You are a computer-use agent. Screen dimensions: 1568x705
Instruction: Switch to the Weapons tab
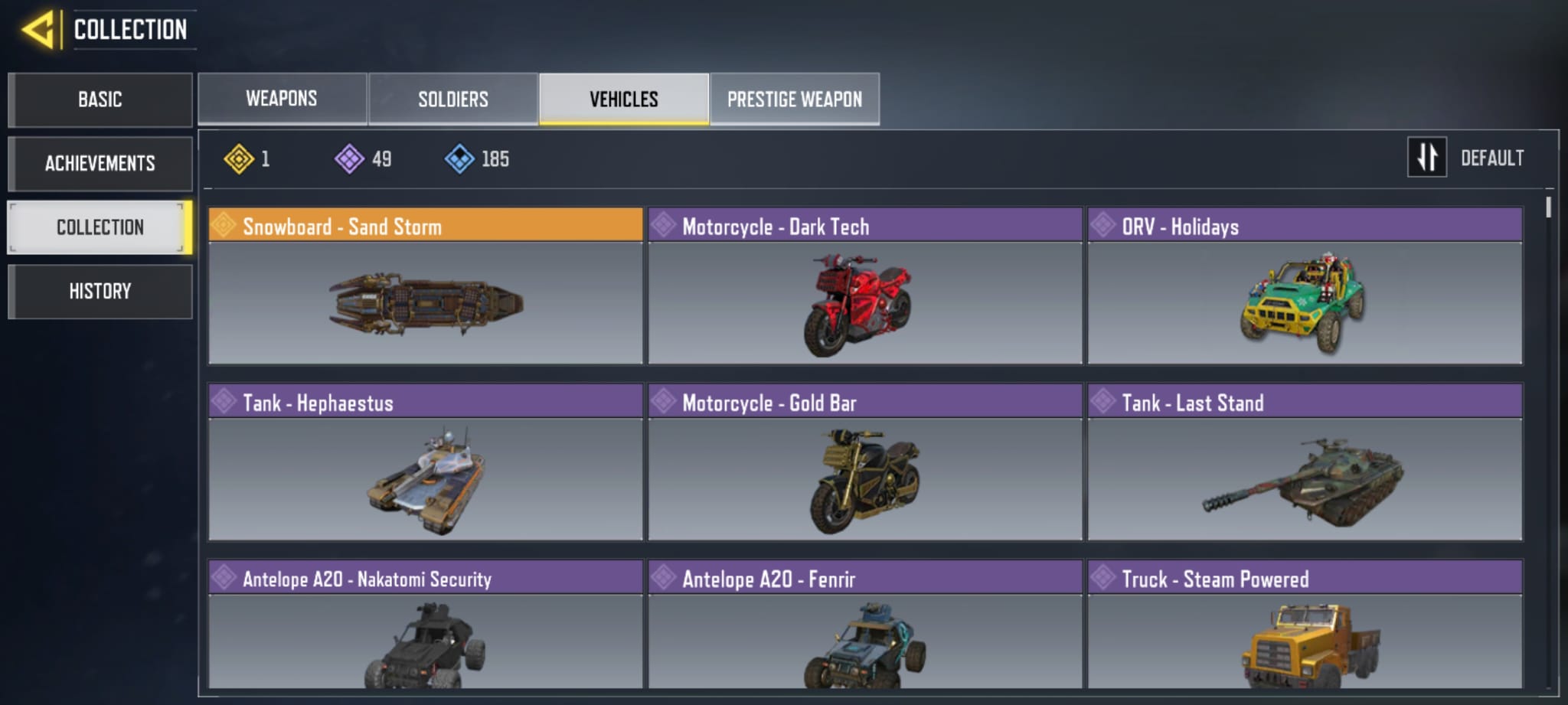click(282, 99)
